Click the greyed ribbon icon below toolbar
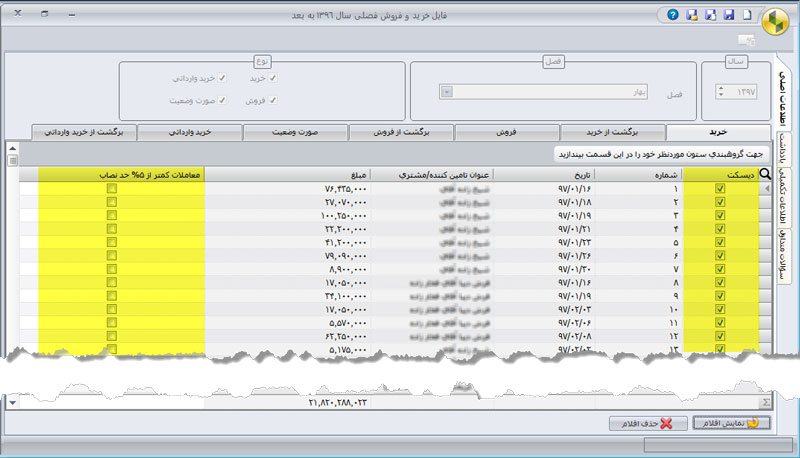The width and height of the screenshot is (800, 458). pyautogui.click(x=746, y=40)
